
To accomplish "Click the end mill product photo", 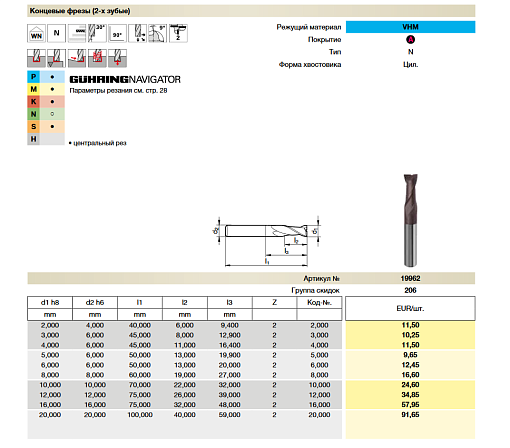I will coord(410,220).
